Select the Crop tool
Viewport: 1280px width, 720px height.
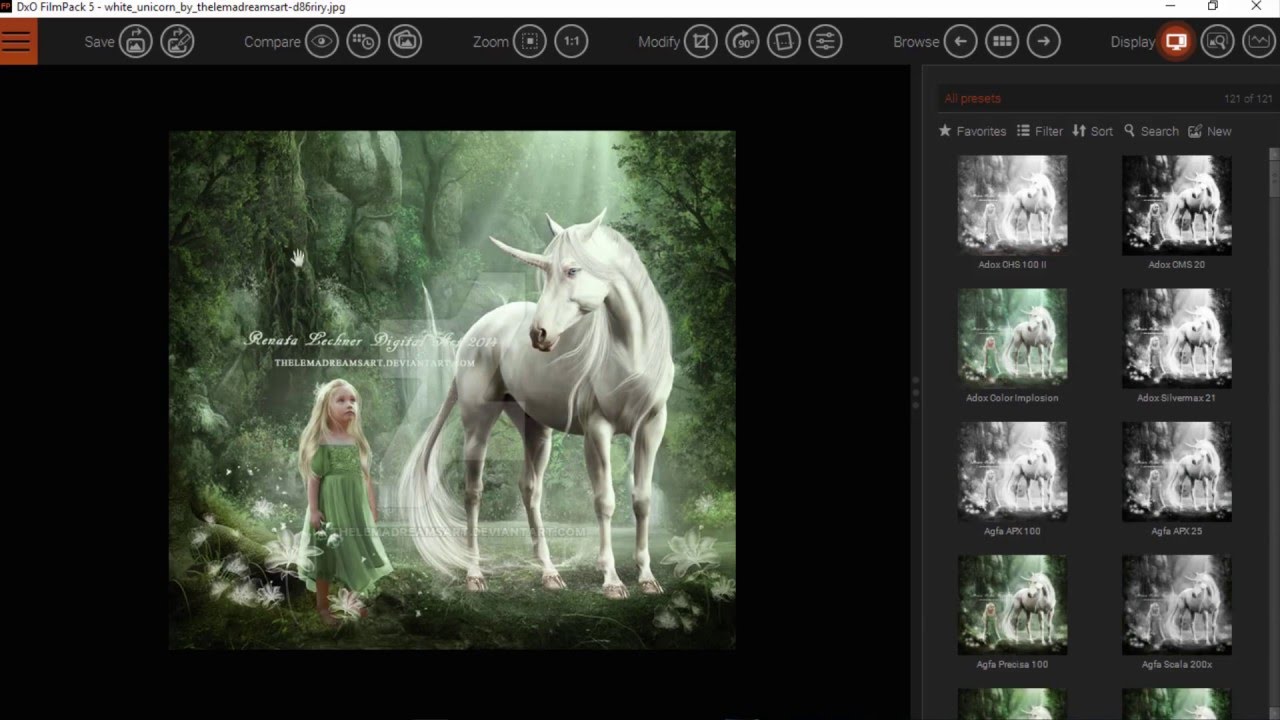click(701, 42)
